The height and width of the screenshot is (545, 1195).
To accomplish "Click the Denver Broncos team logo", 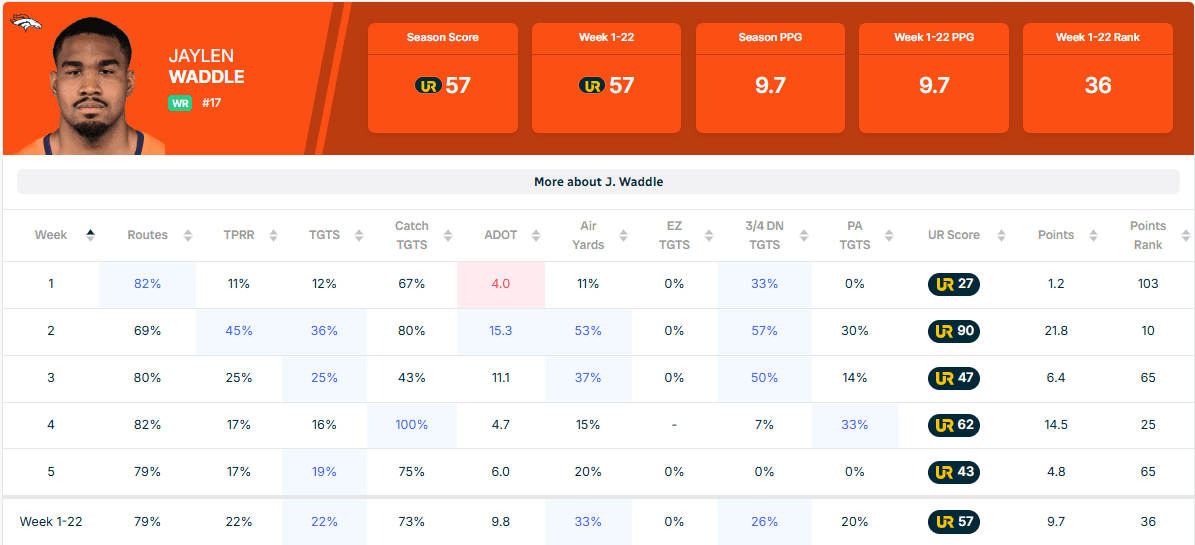I will click(x=26, y=23).
